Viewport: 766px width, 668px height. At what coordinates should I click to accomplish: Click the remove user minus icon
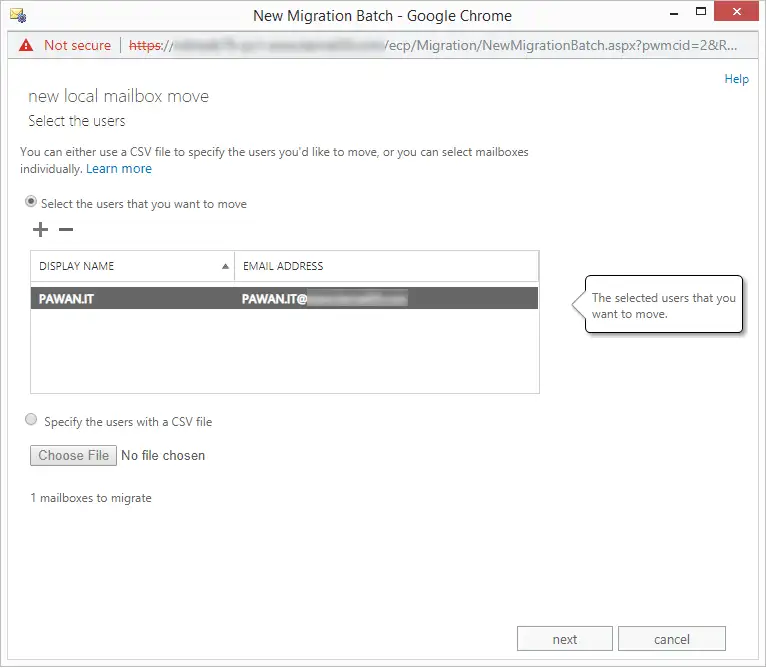pyautogui.click(x=66, y=230)
